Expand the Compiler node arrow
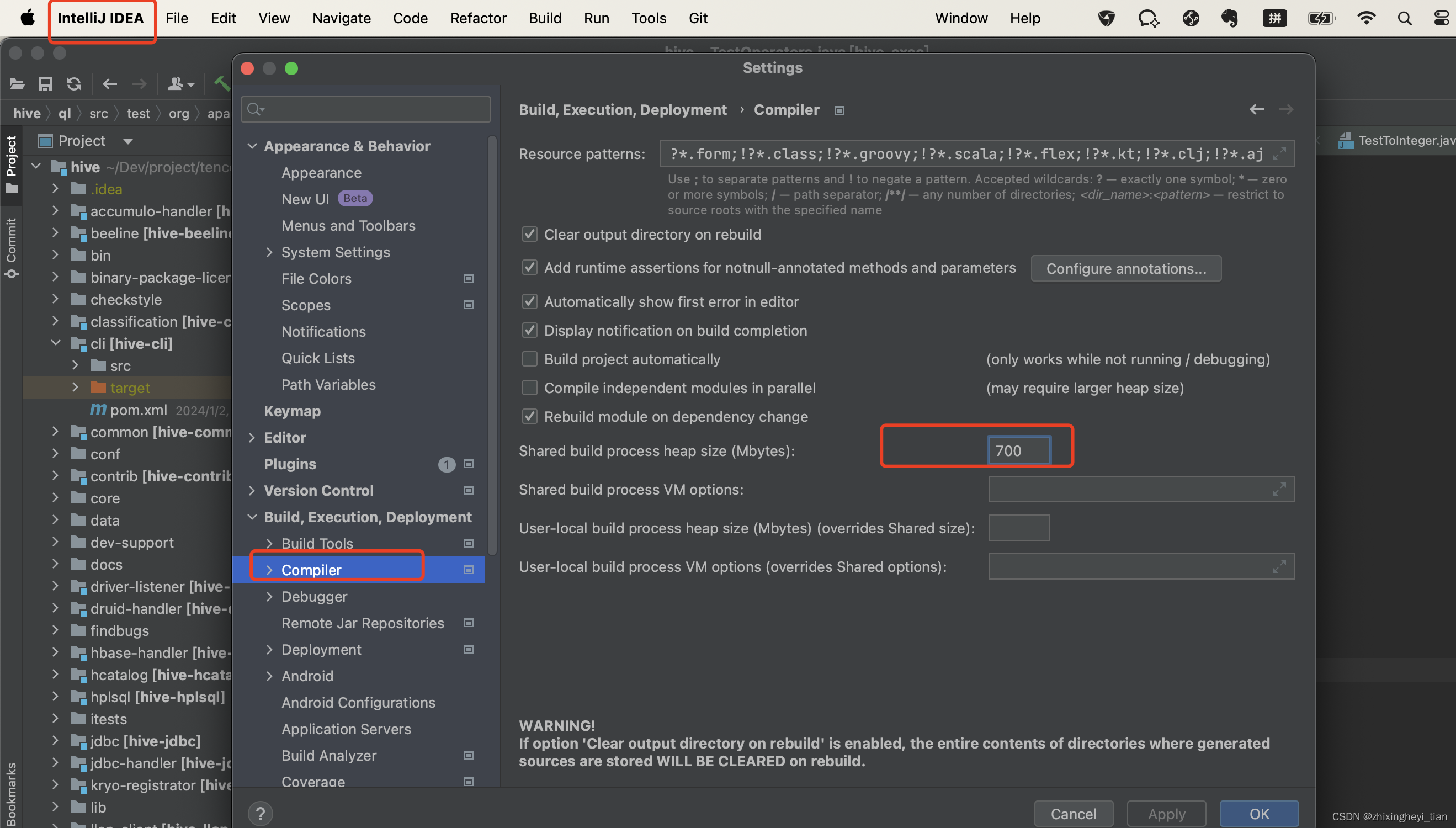The width and height of the screenshot is (1456, 828). point(269,570)
